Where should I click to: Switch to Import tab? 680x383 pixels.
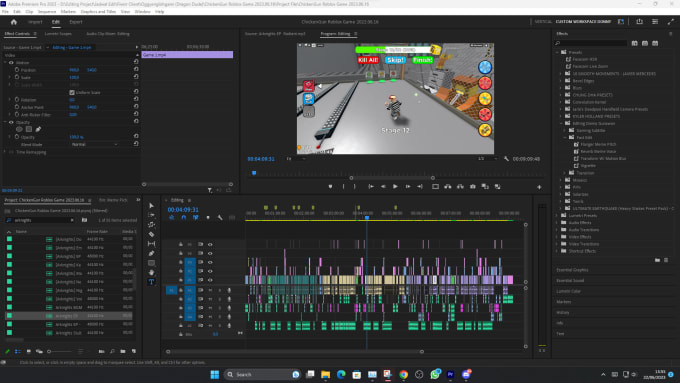35,22
